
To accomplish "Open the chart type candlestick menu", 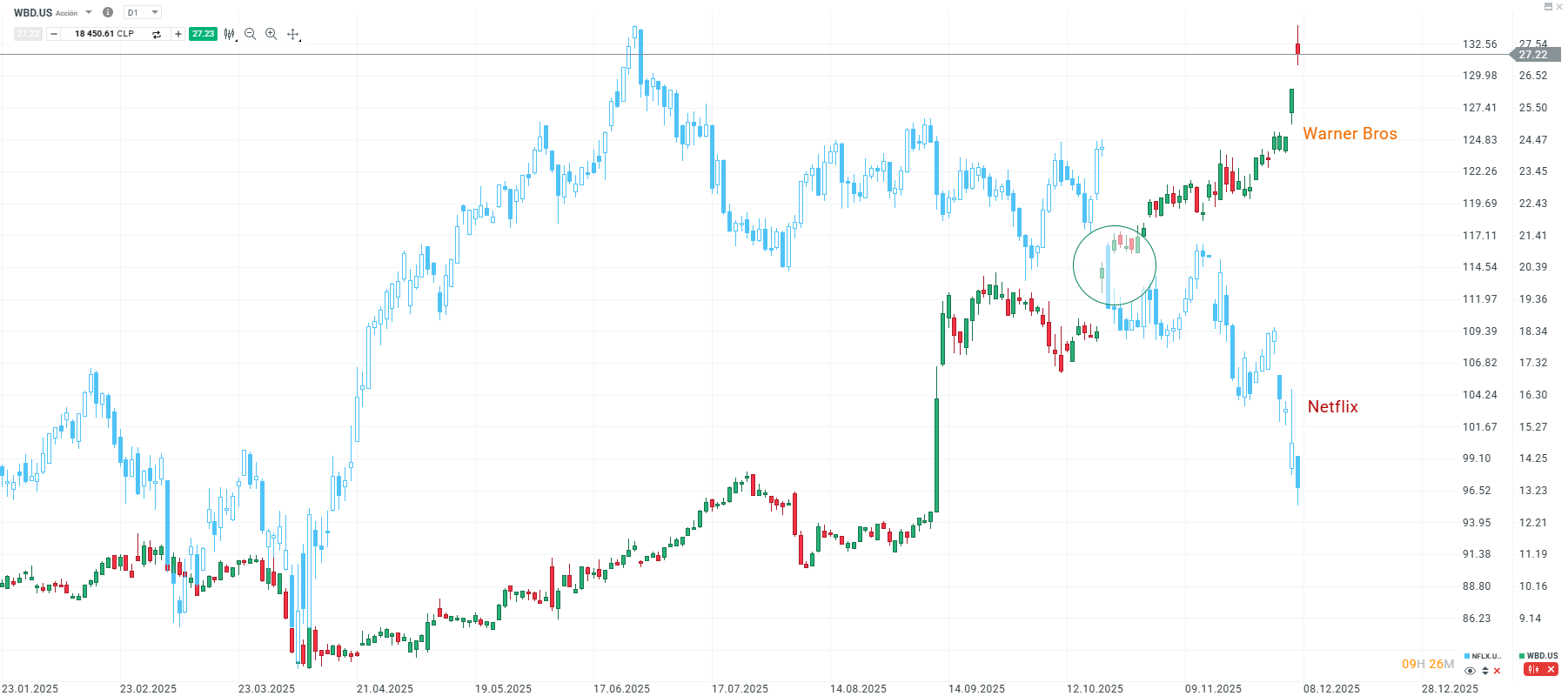I will pyautogui.click(x=229, y=34).
